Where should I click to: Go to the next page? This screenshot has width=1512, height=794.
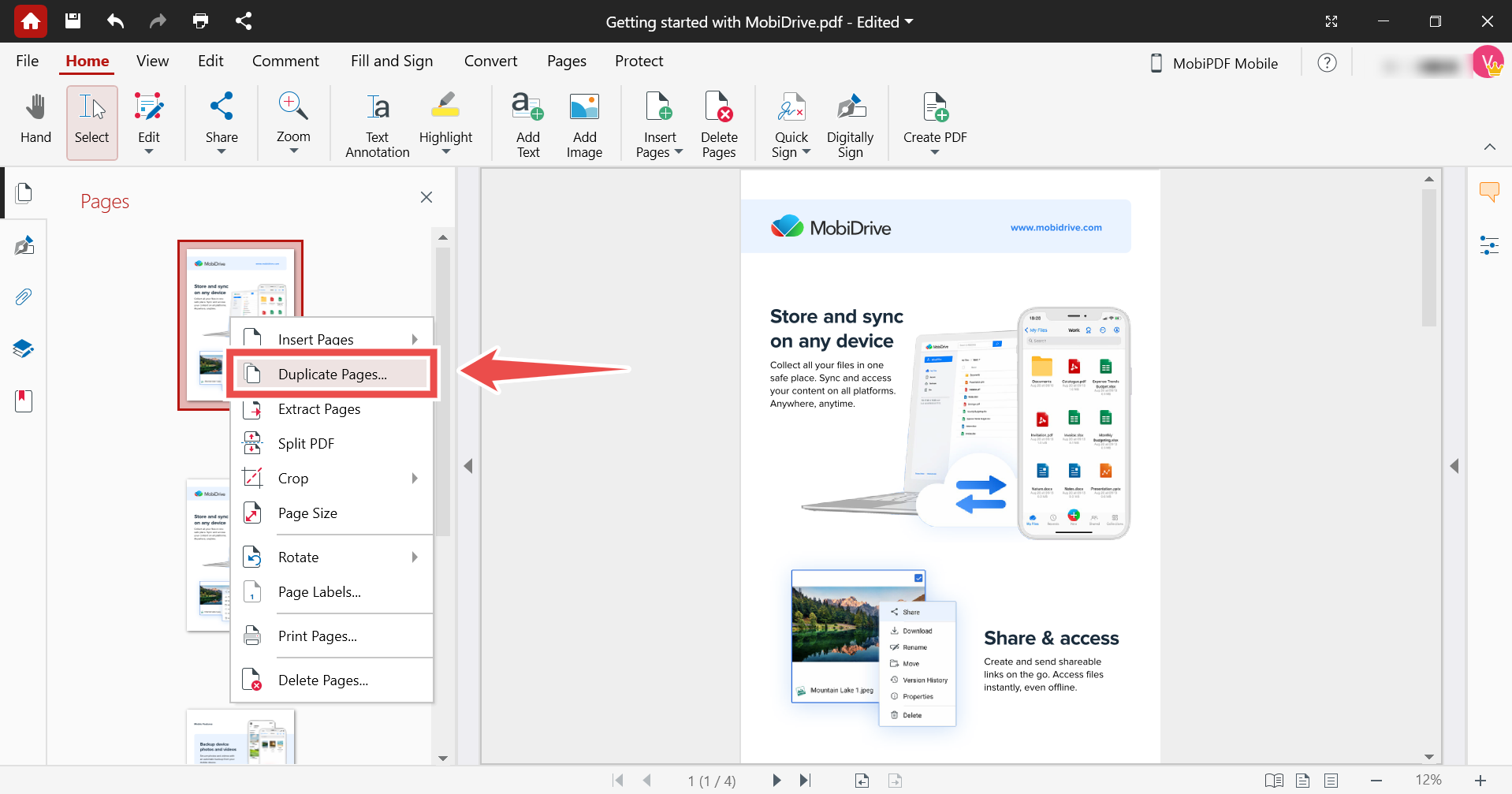click(776, 780)
